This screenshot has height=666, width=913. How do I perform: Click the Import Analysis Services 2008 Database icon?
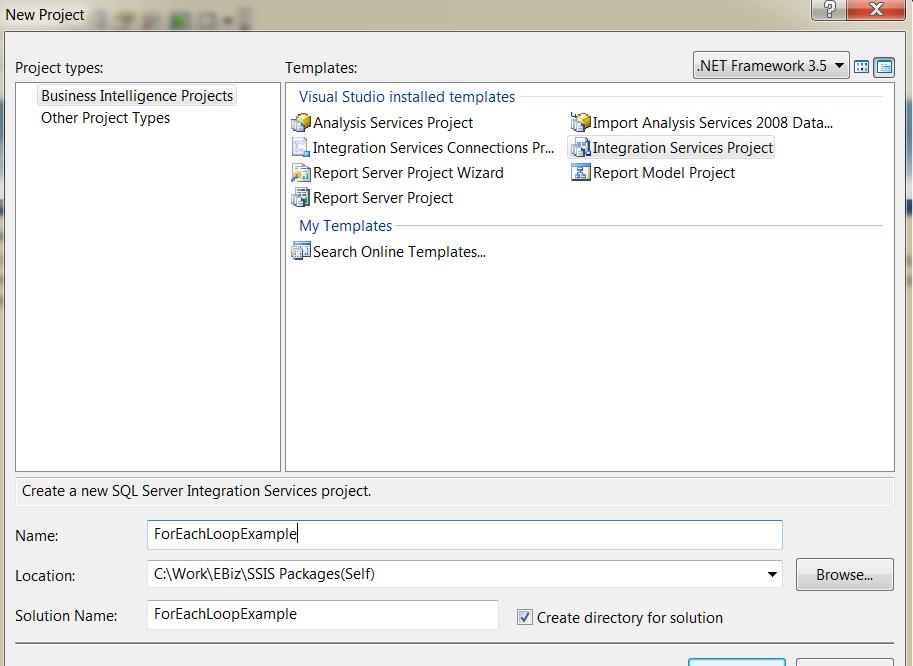(x=580, y=123)
